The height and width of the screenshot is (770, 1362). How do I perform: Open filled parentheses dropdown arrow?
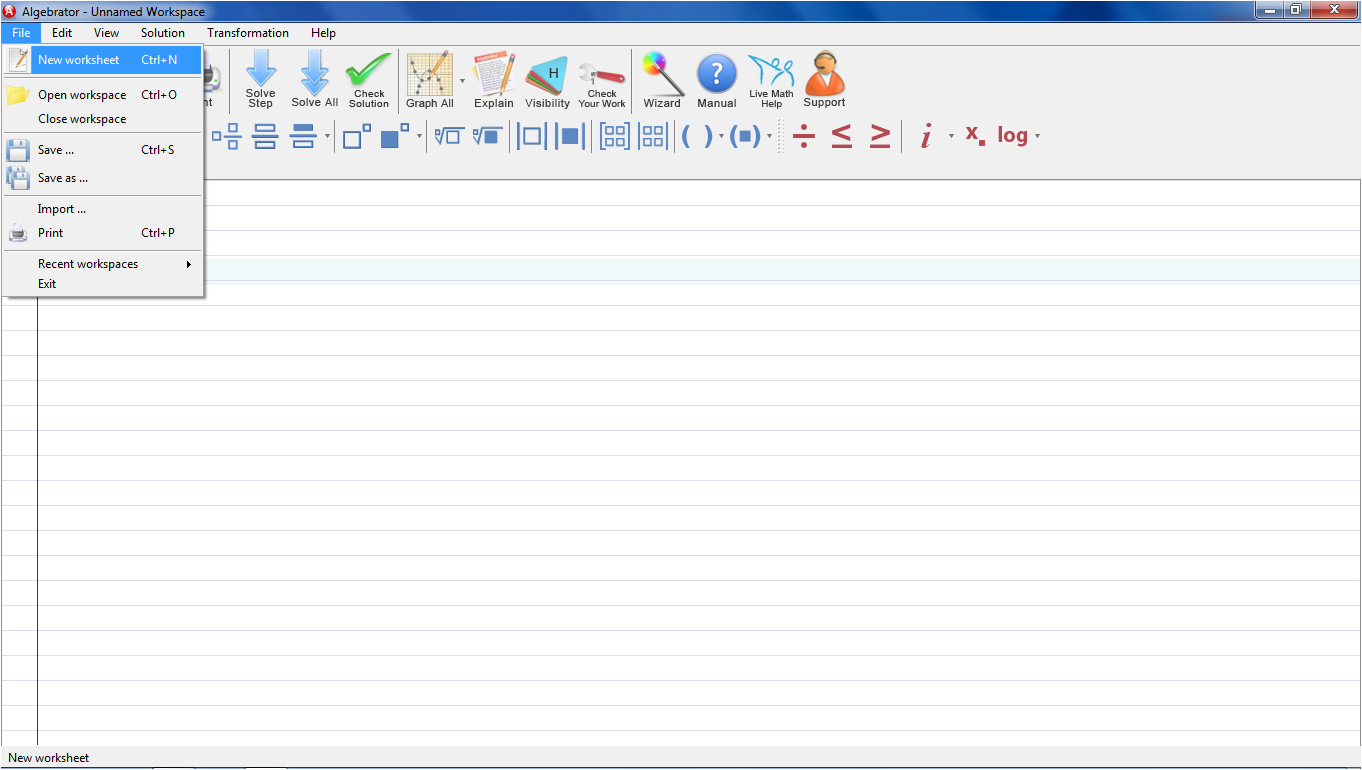click(x=769, y=136)
